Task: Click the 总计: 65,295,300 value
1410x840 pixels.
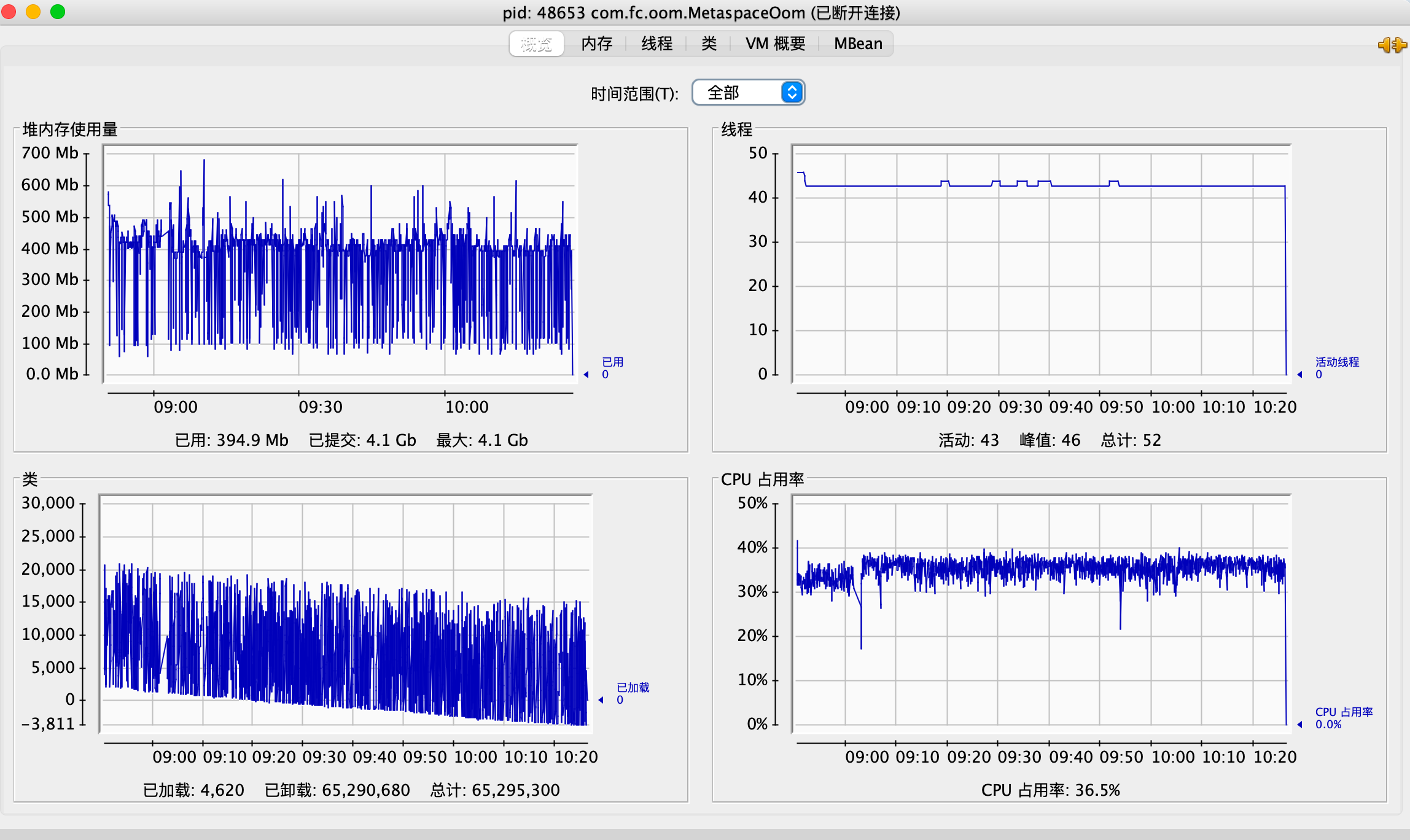Action: pyautogui.click(x=495, y=790)
